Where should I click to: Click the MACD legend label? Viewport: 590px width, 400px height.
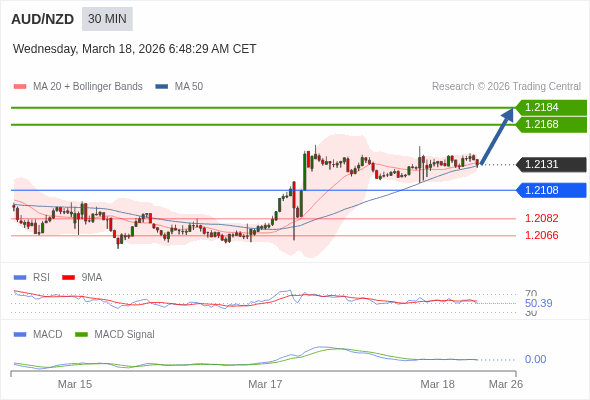pos(48,335)
